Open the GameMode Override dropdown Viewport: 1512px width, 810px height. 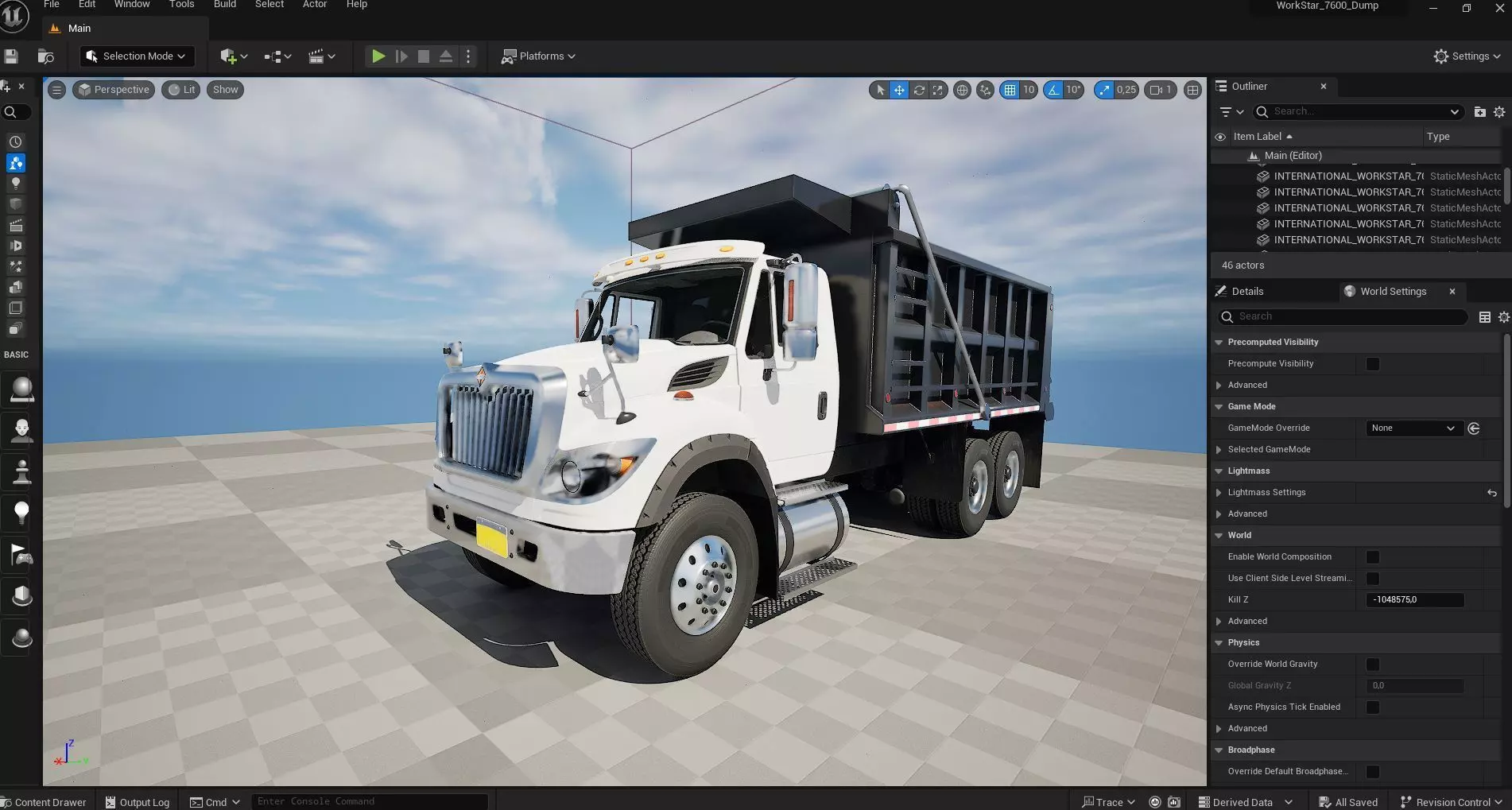[1414, 428]
